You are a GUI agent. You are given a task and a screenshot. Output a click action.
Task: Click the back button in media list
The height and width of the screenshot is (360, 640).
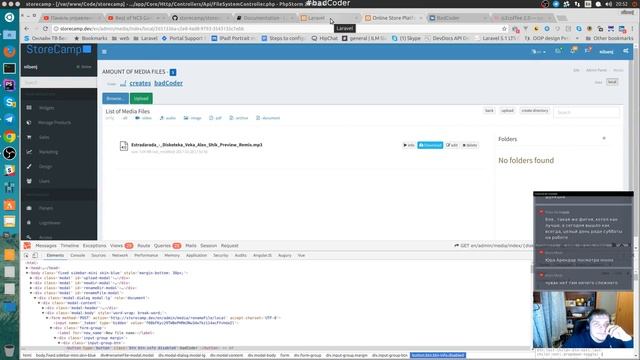489,111
